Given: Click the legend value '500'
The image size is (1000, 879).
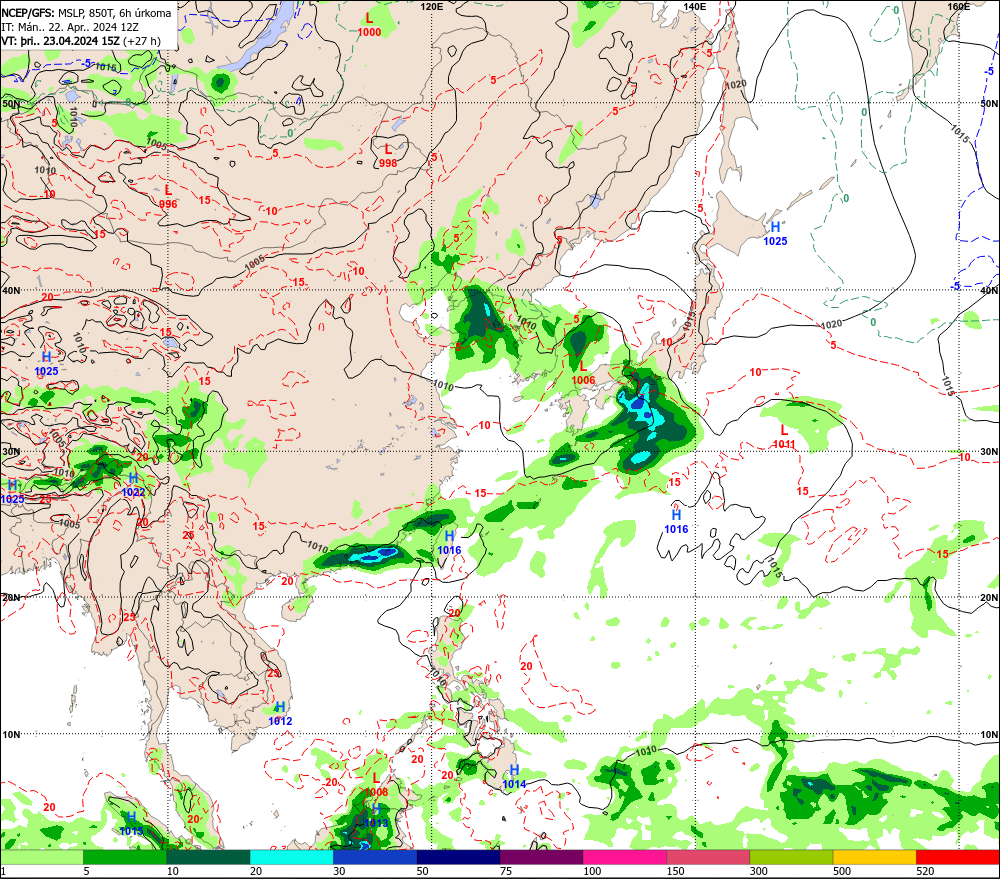Looking at the screenshot, I should [842, 871].
